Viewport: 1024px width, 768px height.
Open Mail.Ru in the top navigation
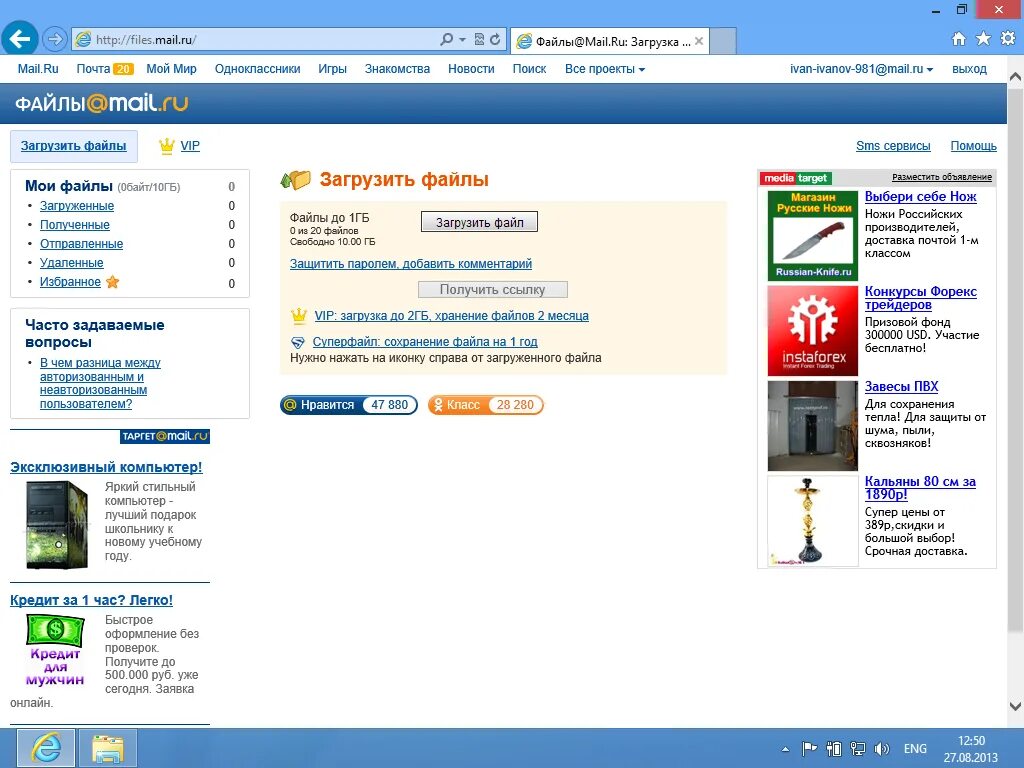click(x=38, y=69)
